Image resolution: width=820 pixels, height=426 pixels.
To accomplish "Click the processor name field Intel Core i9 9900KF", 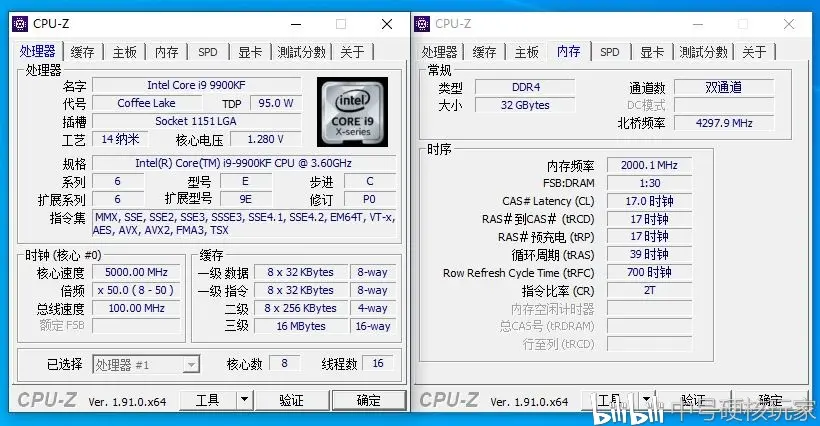I will (x=196, y=85).
